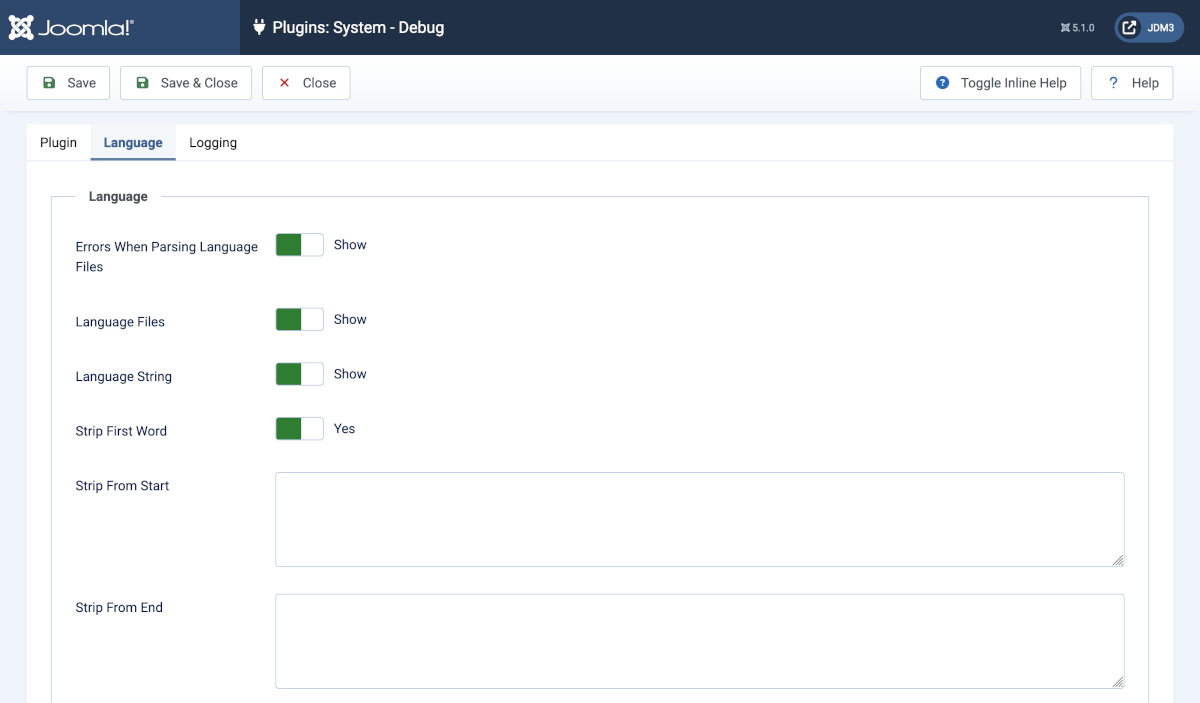Select the Language tab
This screenshot has height=703, width=1200.
click(132, 142)
